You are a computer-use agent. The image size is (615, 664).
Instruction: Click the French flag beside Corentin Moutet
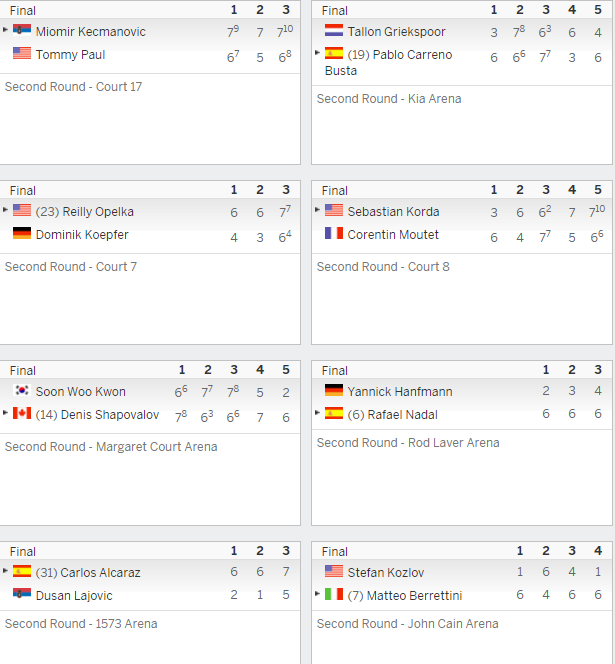coord(334,233)
